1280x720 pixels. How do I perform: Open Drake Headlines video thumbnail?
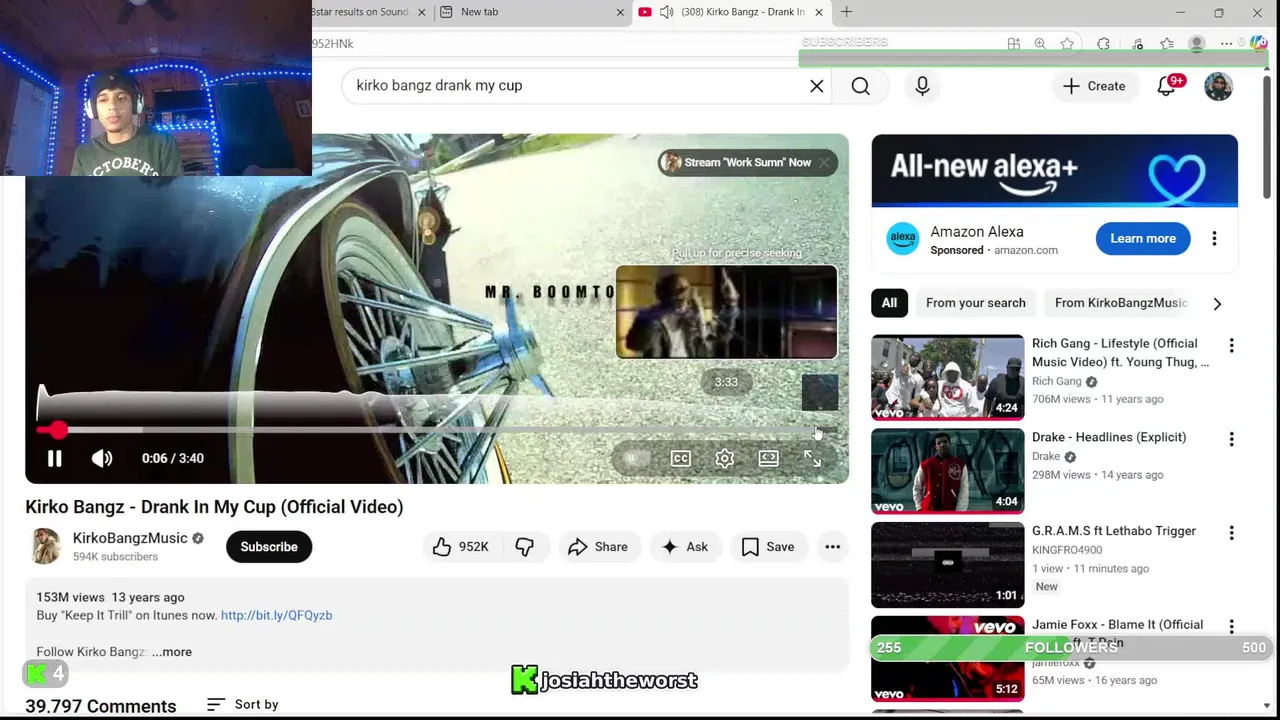[947, 471]
